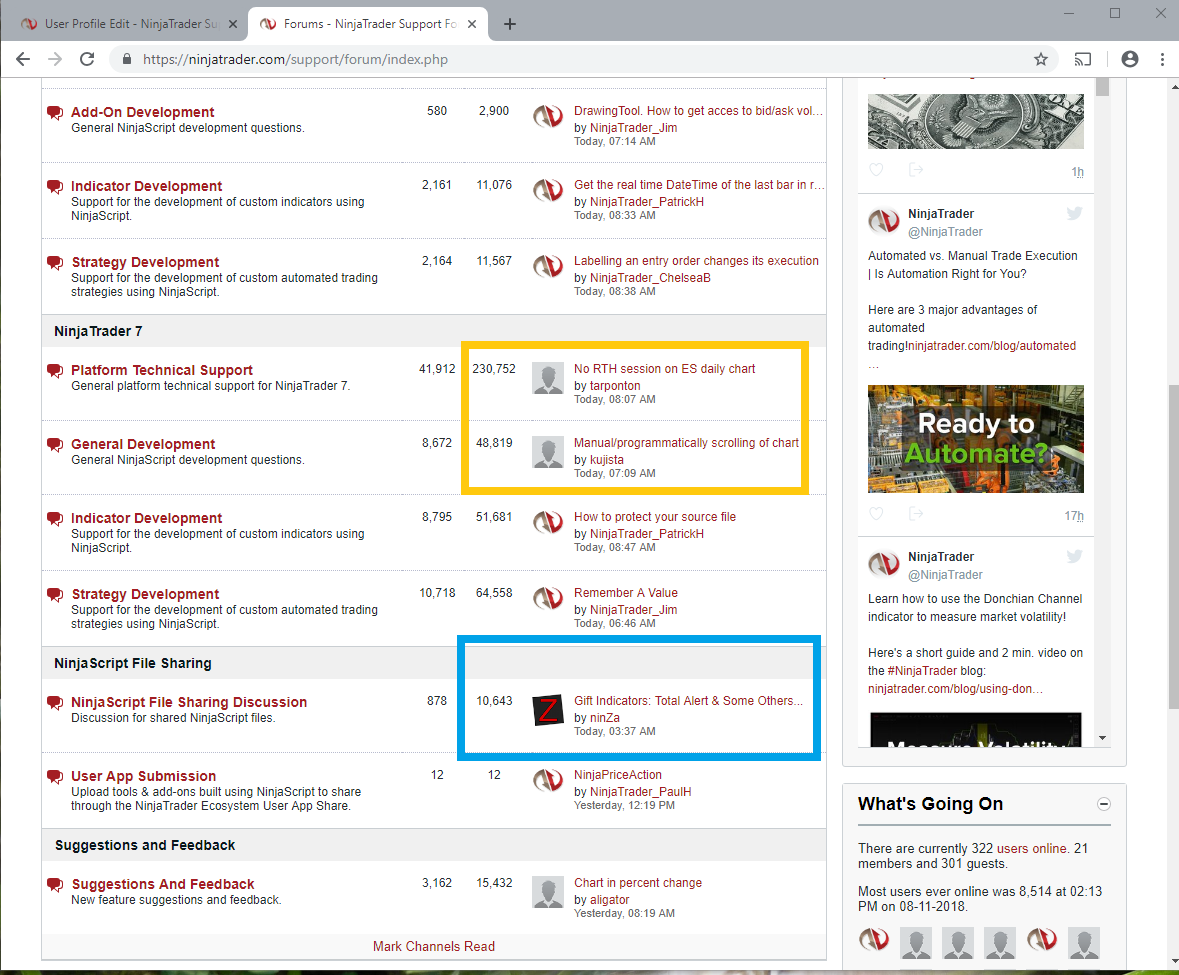View user kujista's profile
1179x975 pixels.
607,459
